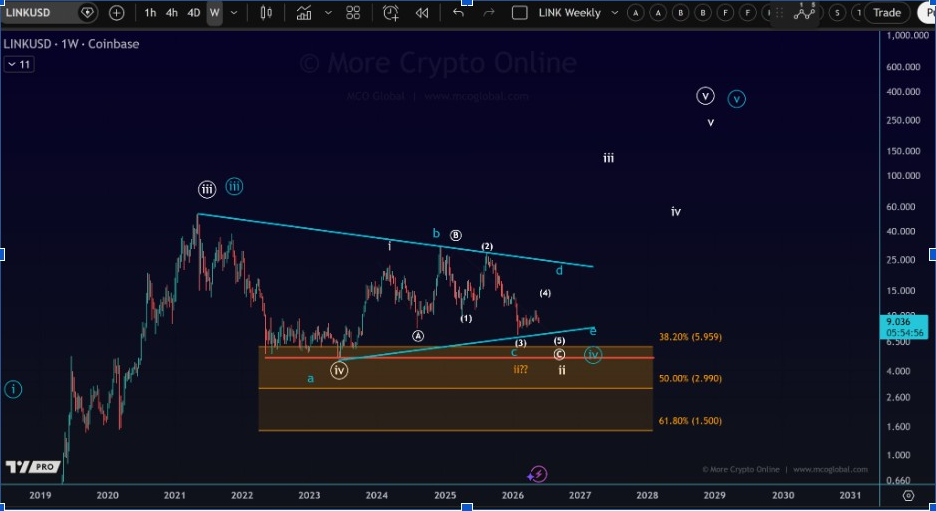Screen dimensions: 936x511
Task: Select the cyan b wave label
Action: (436, 233)
